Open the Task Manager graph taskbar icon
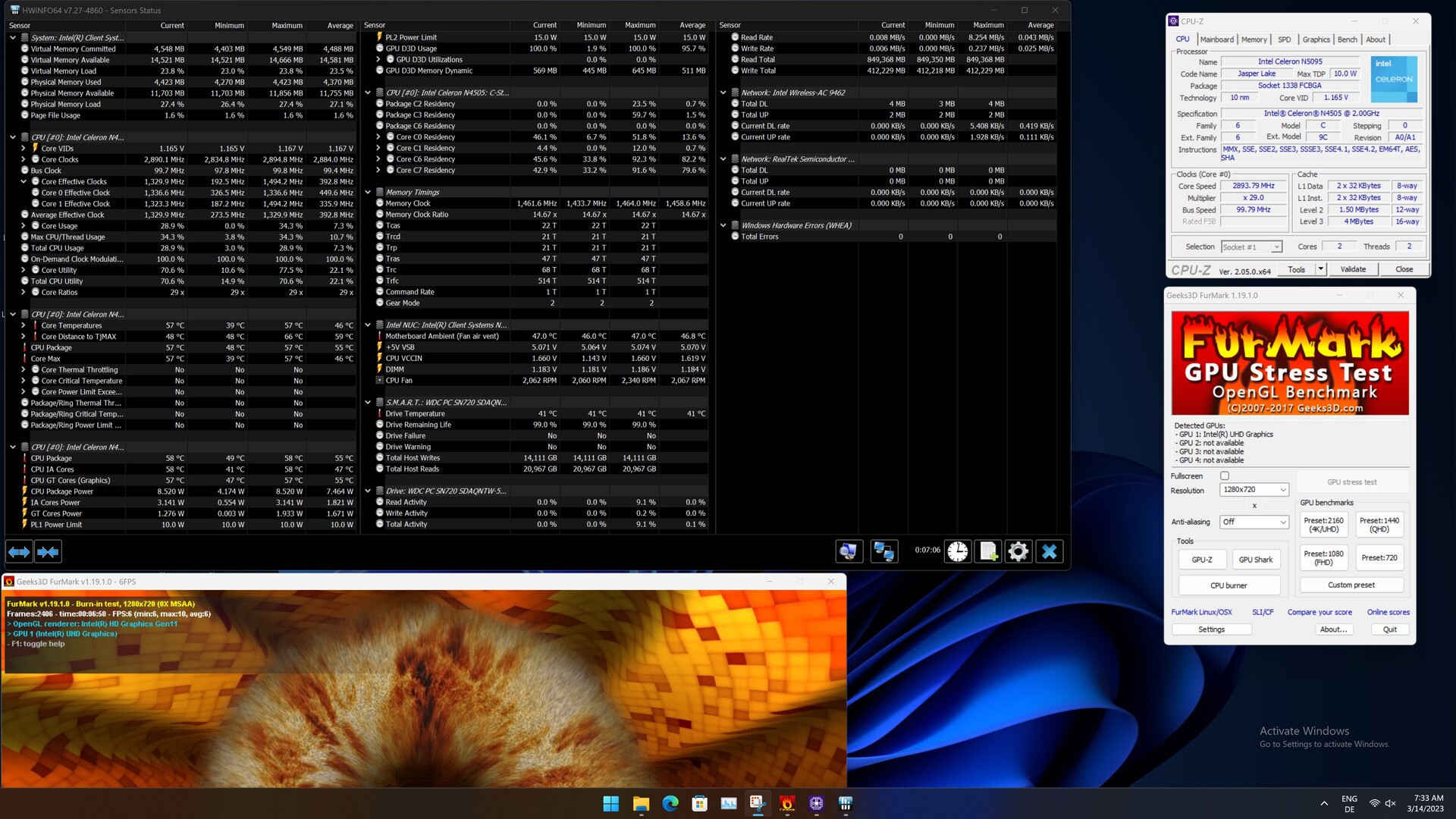Viewport: 1456px width, 819px height. point(729,803)
